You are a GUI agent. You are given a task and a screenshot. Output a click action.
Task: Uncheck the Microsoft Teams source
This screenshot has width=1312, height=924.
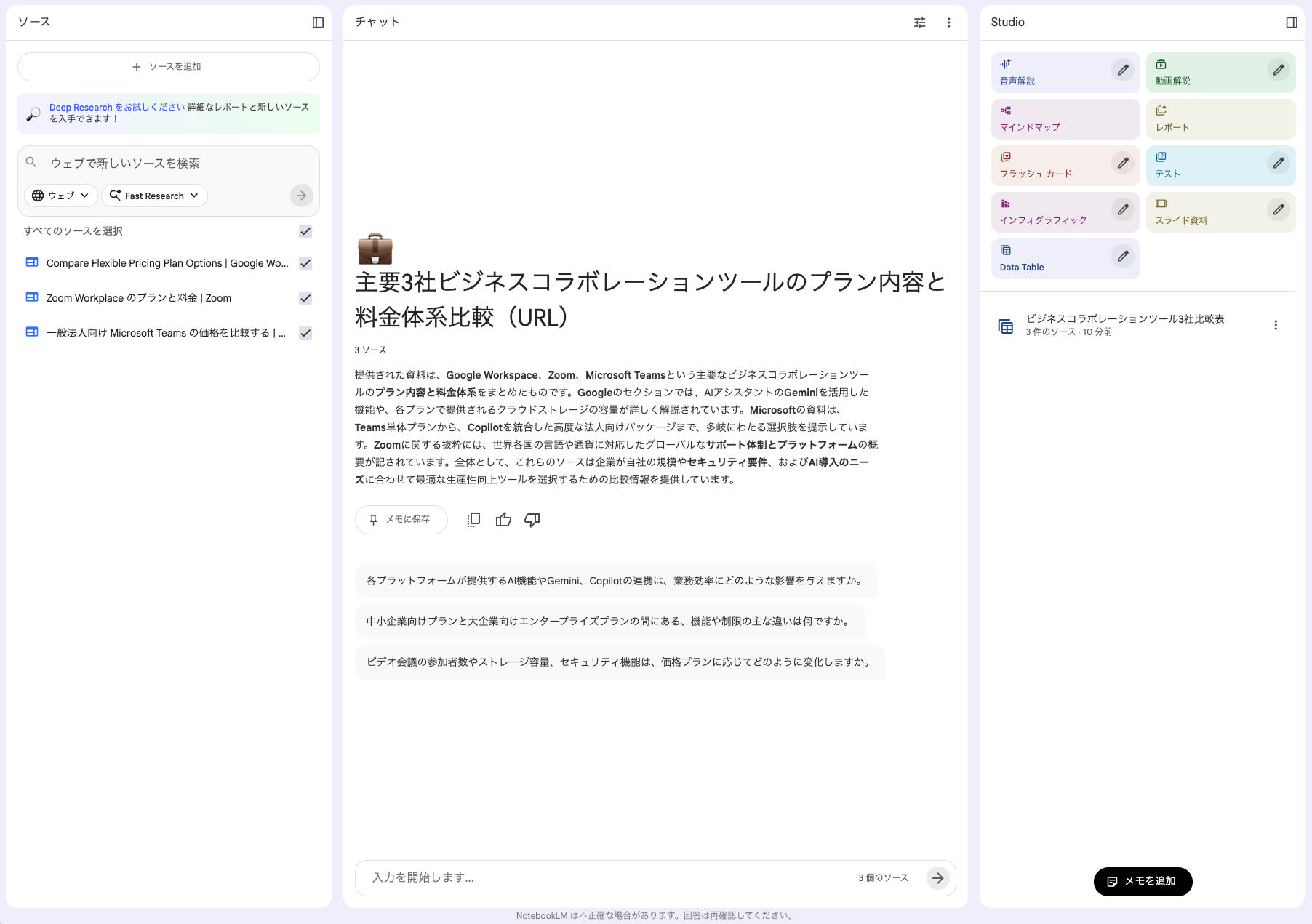coord(304,333)
